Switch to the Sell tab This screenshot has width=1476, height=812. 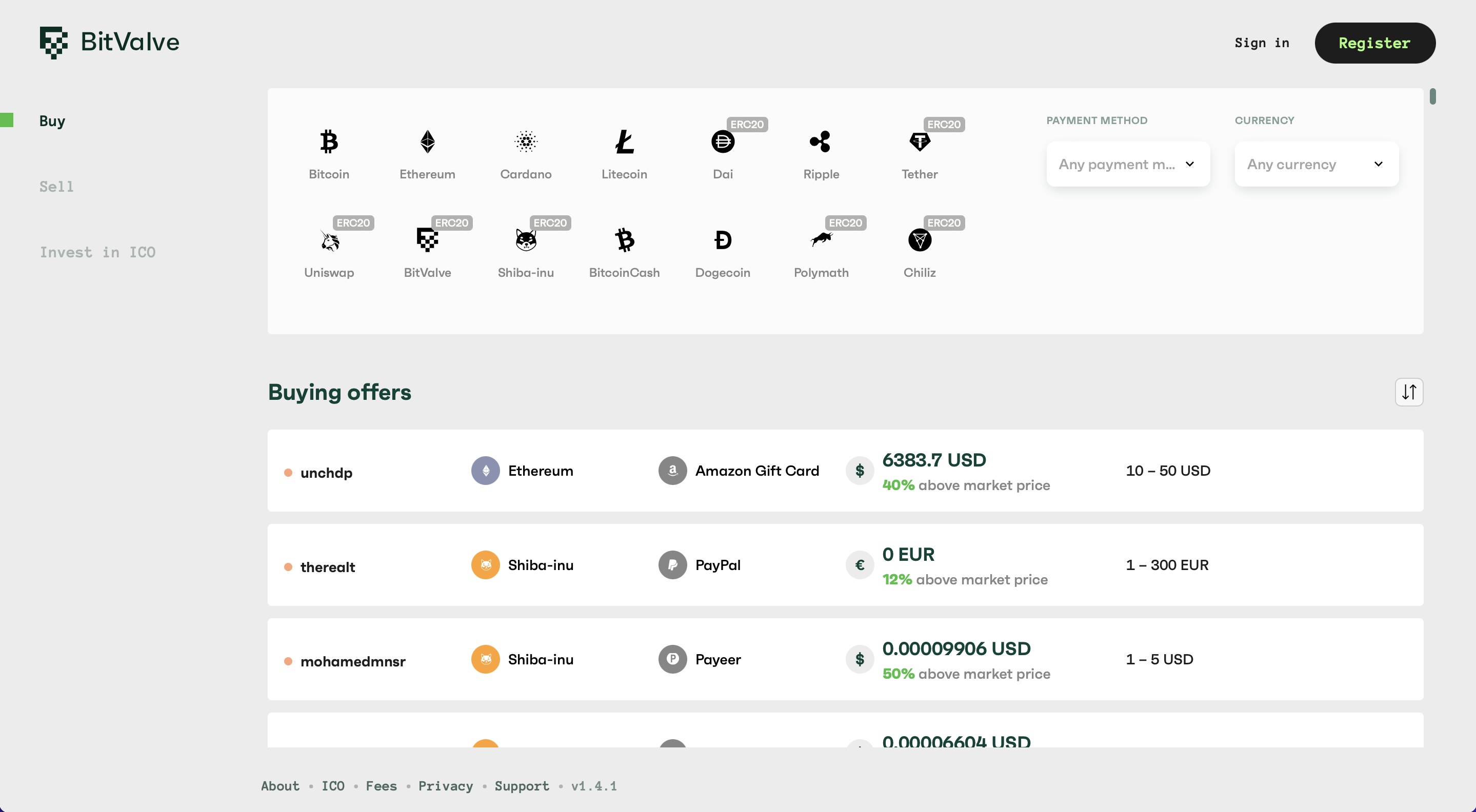point(56,186)
